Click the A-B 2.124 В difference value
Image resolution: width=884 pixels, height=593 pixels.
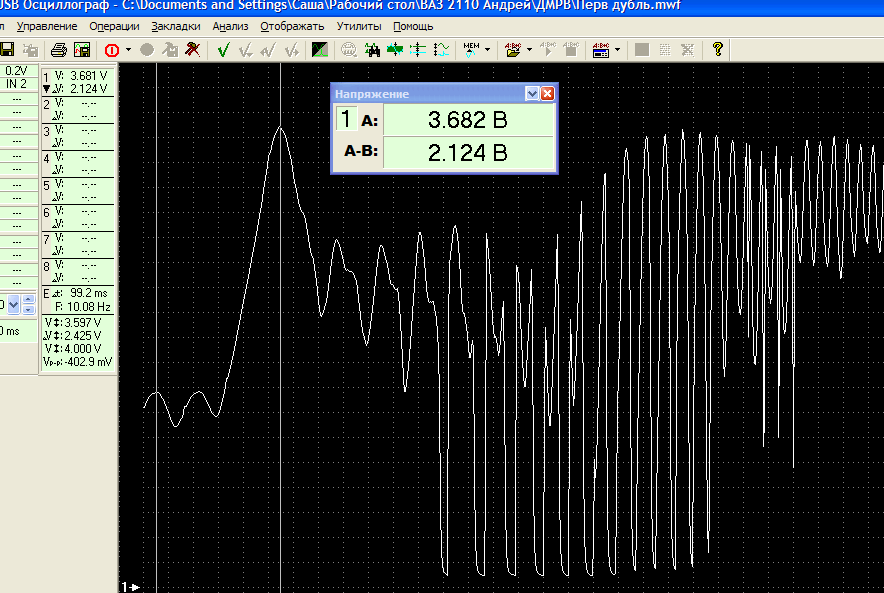tap(468, 153)
